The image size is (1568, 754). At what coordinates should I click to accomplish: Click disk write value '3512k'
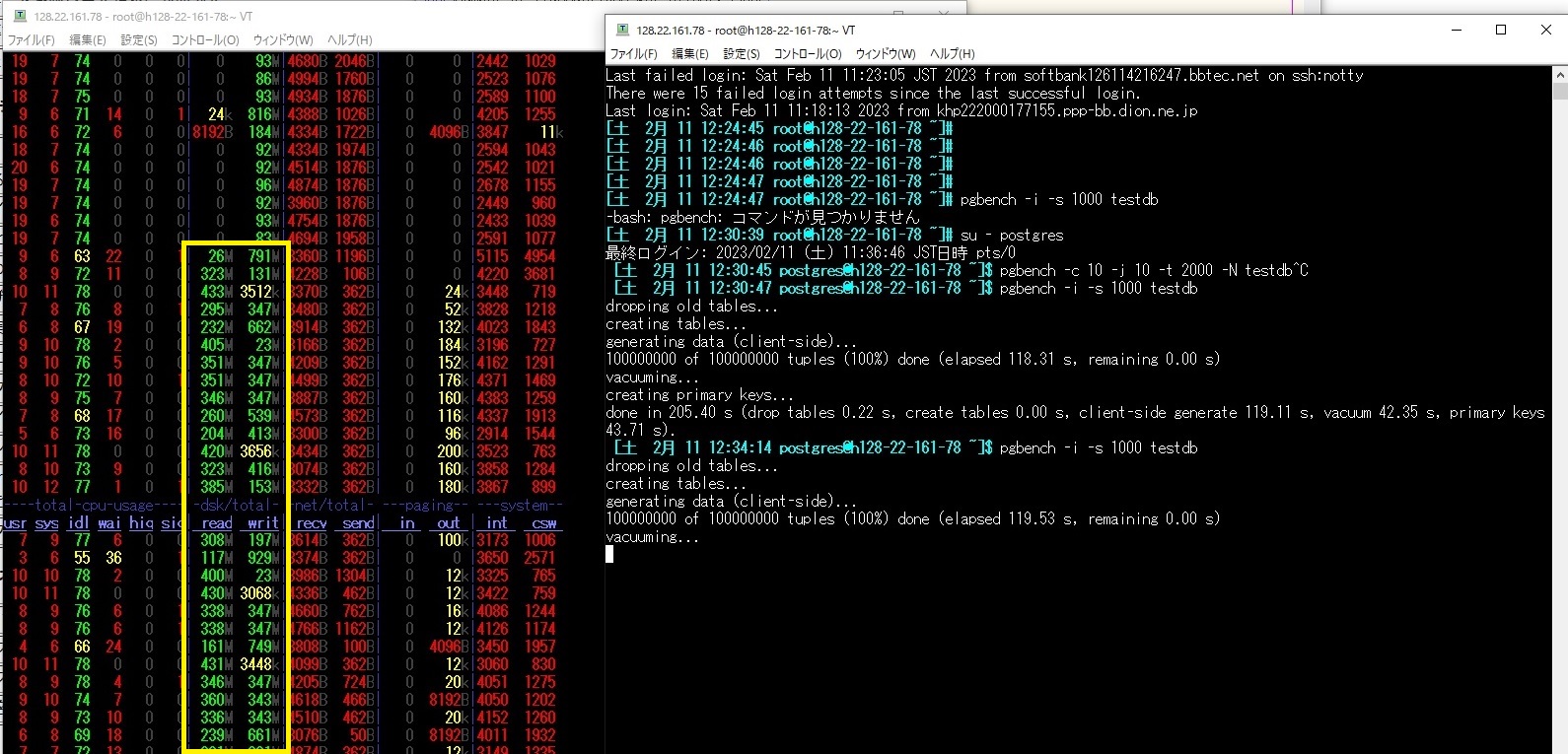coord(259,292)
